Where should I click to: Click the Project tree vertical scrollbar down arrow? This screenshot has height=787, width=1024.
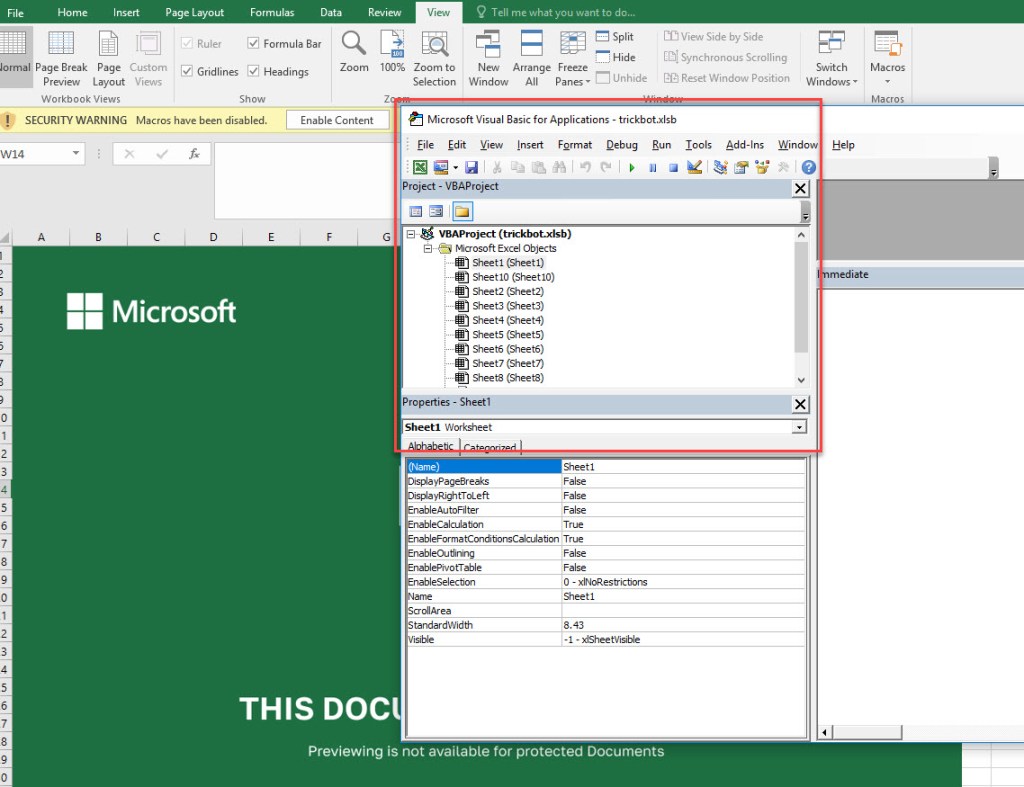(x=800, y=380)
